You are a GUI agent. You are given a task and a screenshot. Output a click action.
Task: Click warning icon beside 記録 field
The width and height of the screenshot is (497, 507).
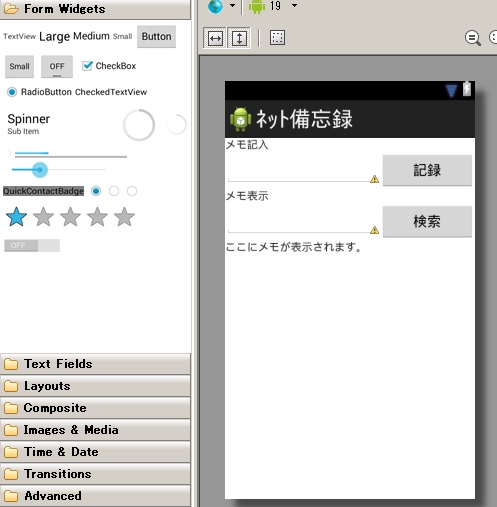[374, 179]
